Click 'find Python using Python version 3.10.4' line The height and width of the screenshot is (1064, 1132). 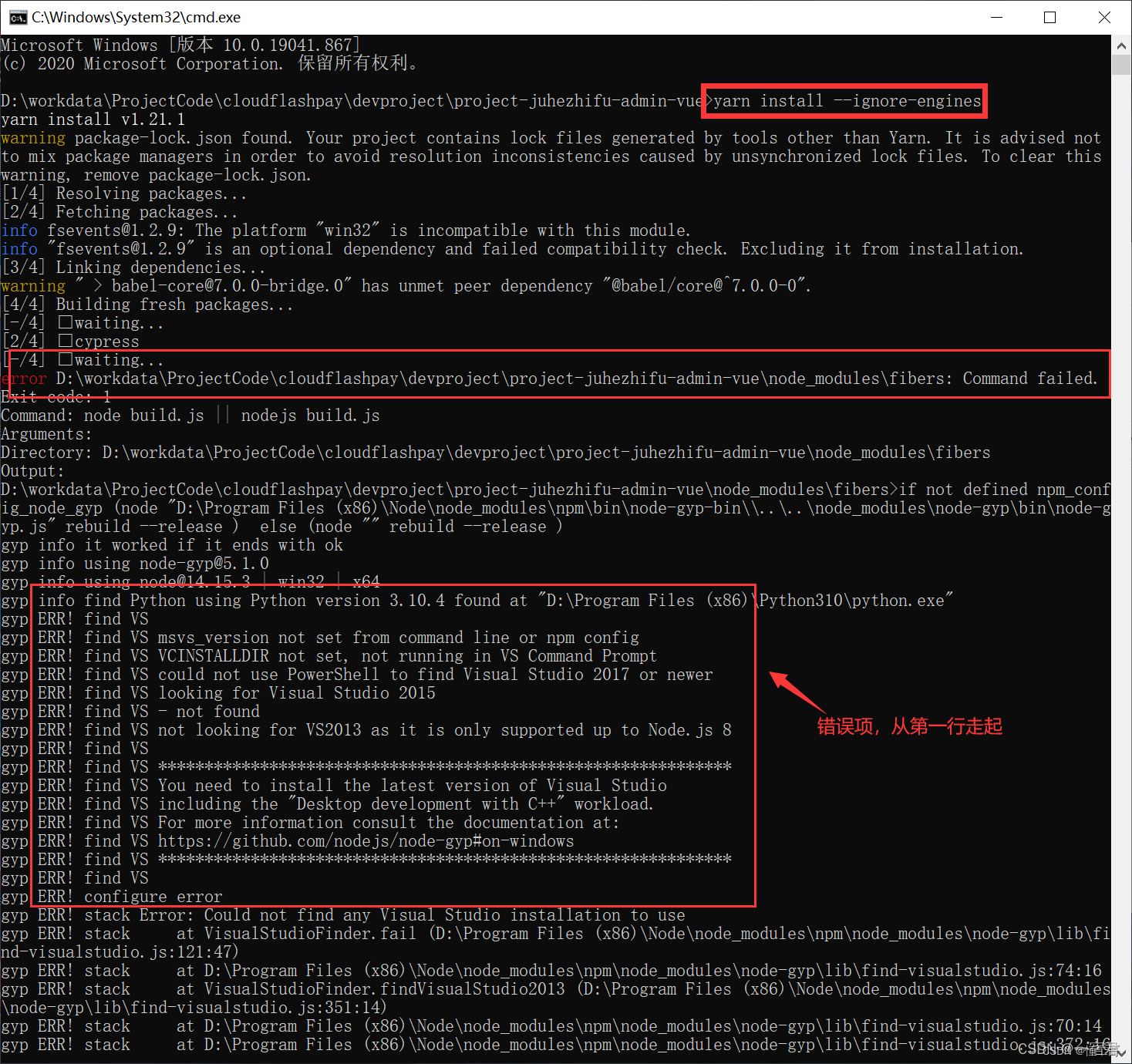click(x=477, y=601)
